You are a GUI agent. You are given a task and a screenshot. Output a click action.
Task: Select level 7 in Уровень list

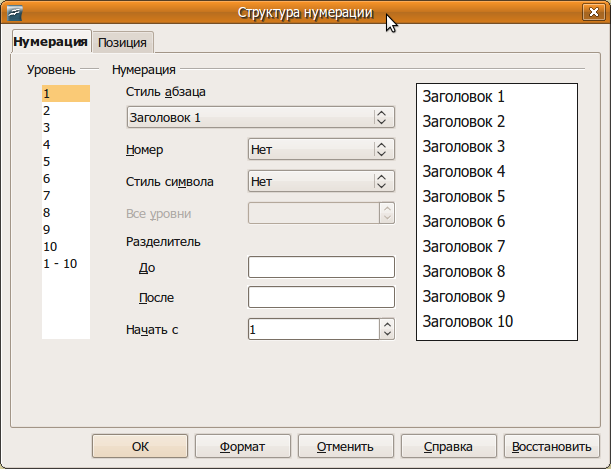click(x=66, y=196)
